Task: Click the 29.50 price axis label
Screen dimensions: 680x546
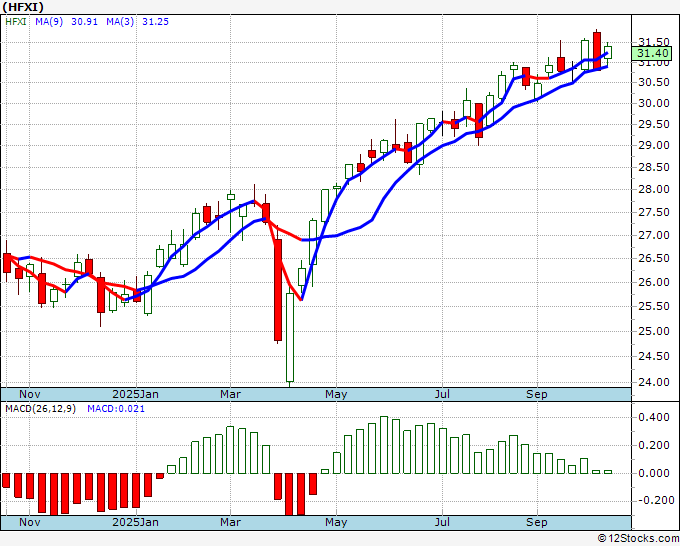Action: coord(654,124)
